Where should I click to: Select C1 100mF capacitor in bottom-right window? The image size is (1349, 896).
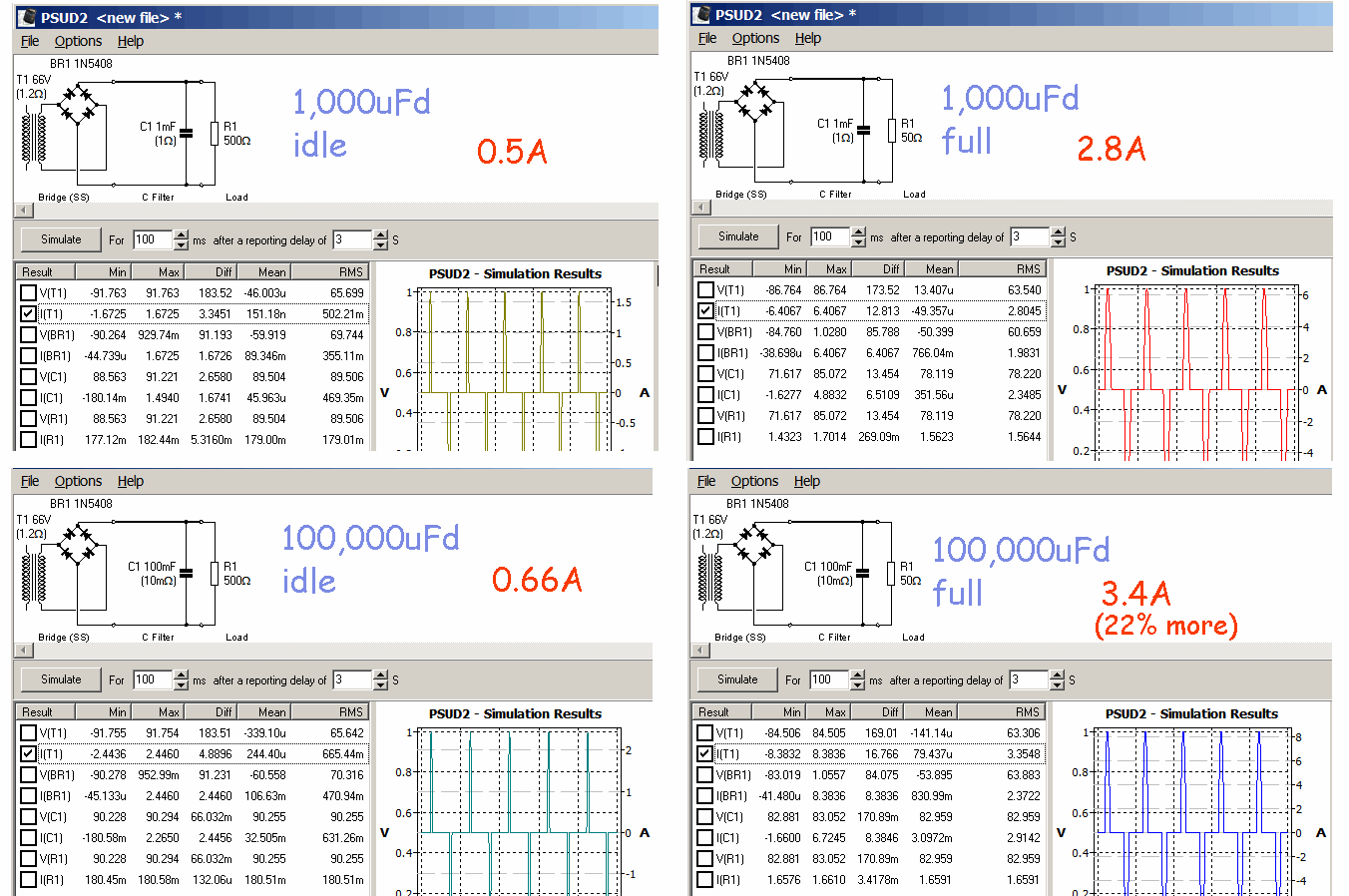pos(862,573)
